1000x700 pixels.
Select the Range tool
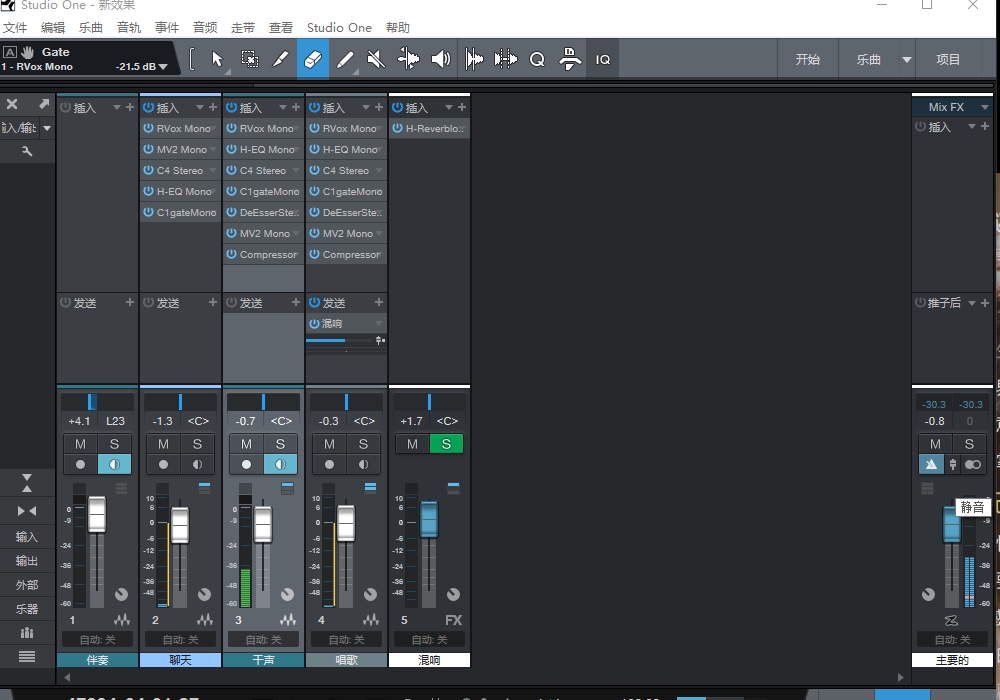point(249,59)
